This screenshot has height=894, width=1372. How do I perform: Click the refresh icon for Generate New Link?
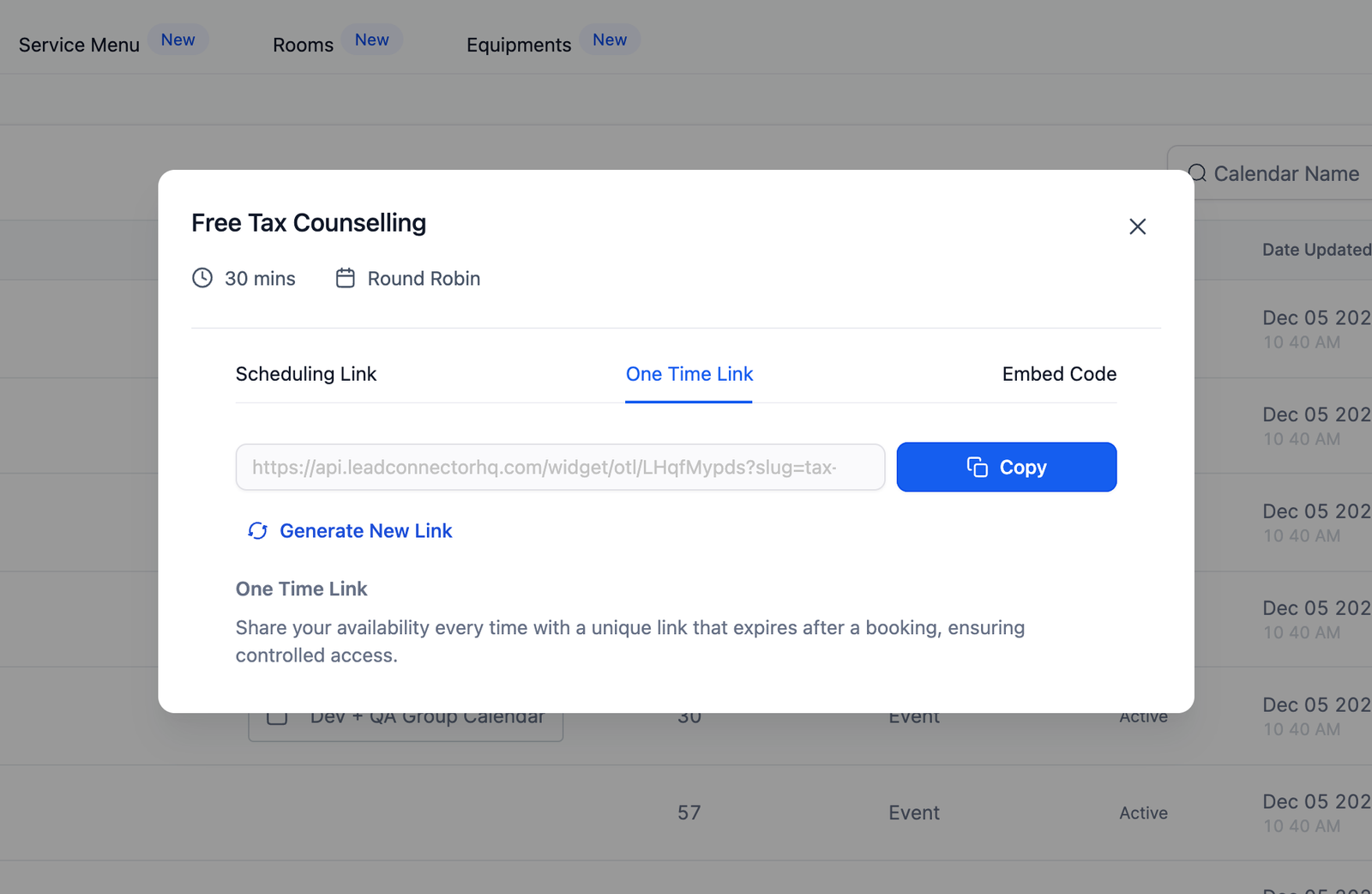(257, 531)
